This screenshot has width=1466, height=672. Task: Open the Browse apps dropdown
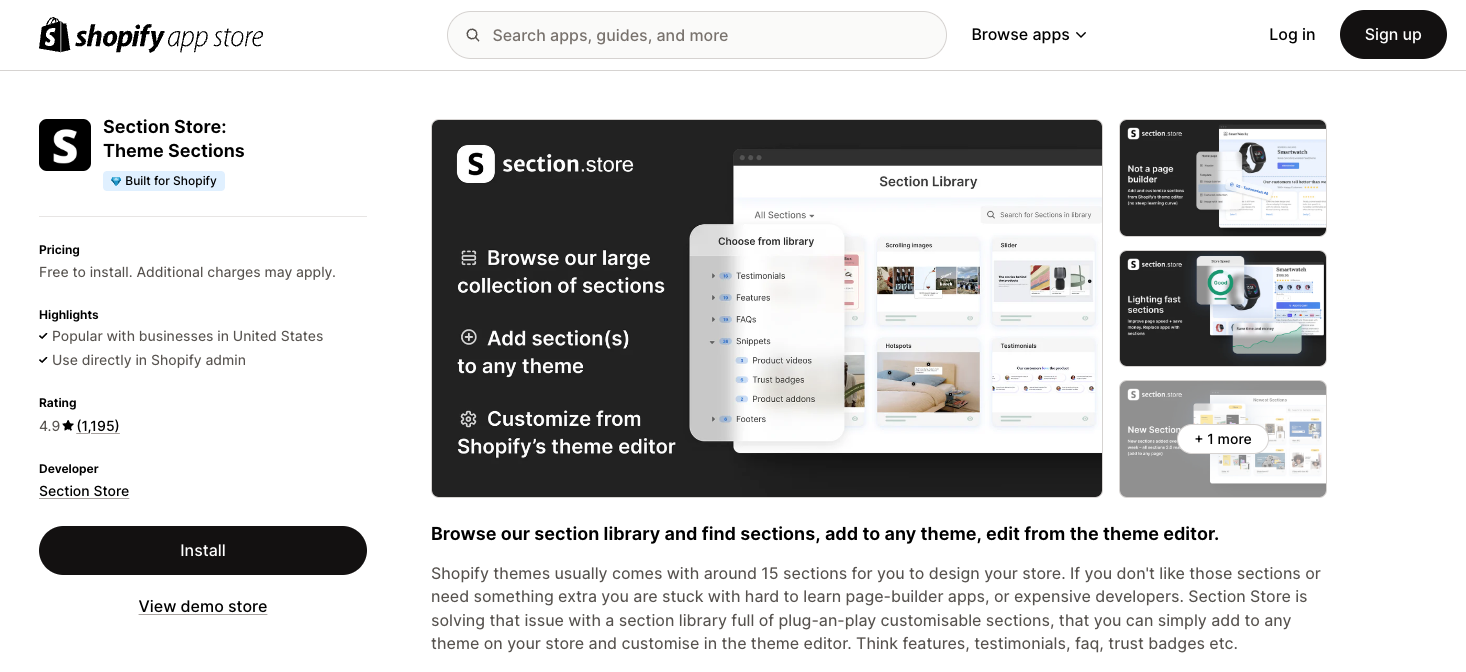click(x=1029, y=35)
